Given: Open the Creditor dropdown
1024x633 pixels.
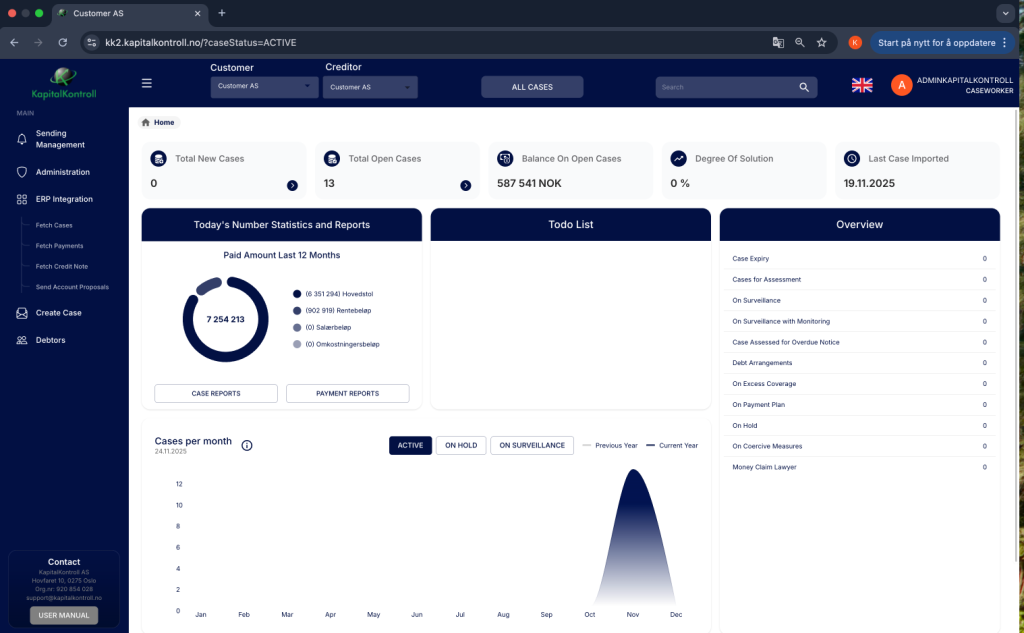Looking at the screenshot, I should (x=370, y=87).
